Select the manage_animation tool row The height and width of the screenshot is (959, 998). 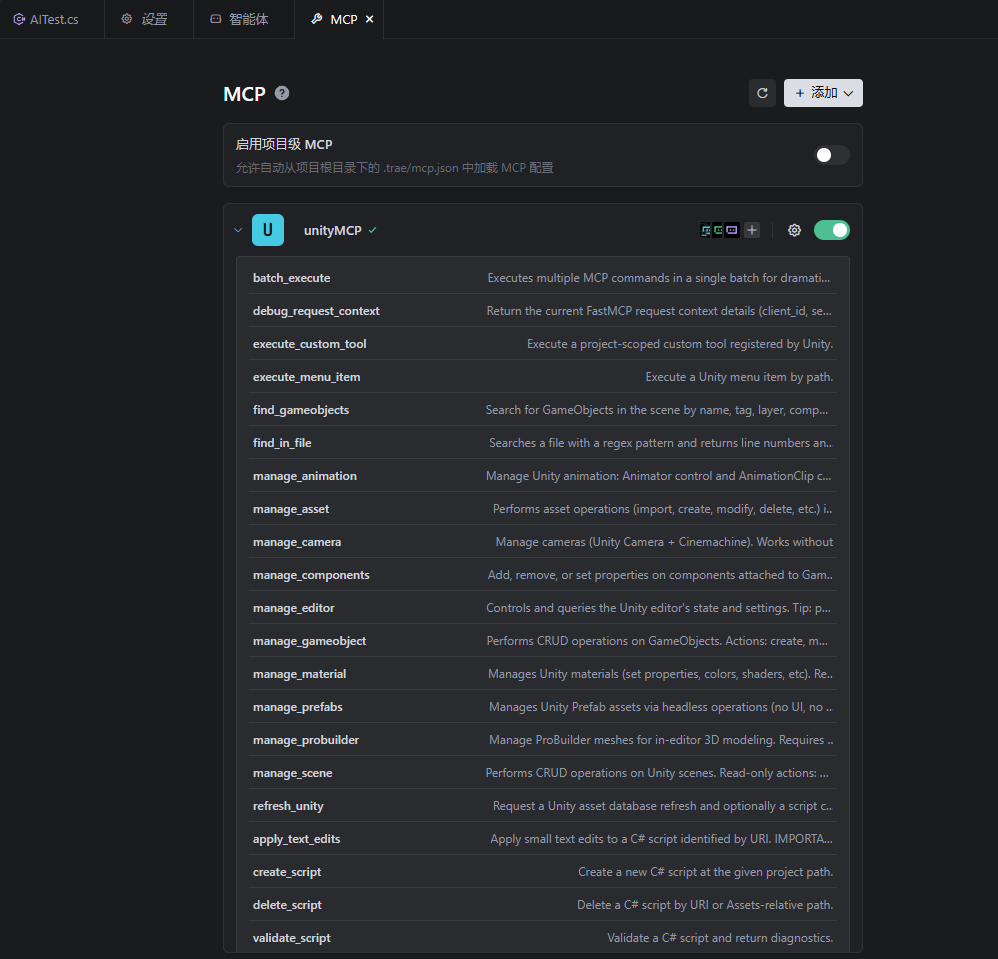tap(542, 477)
